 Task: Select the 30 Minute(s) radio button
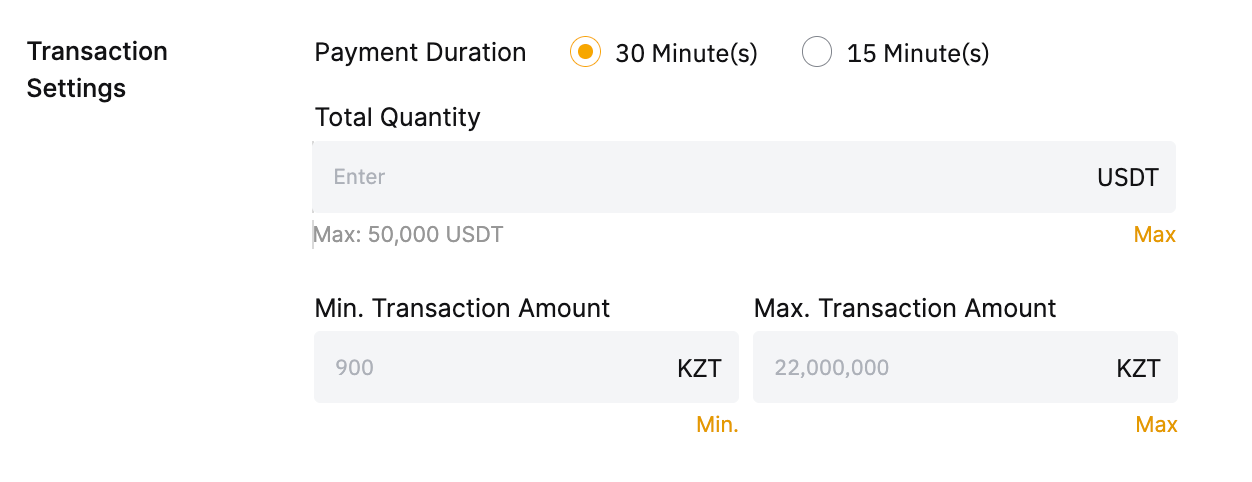585,52
